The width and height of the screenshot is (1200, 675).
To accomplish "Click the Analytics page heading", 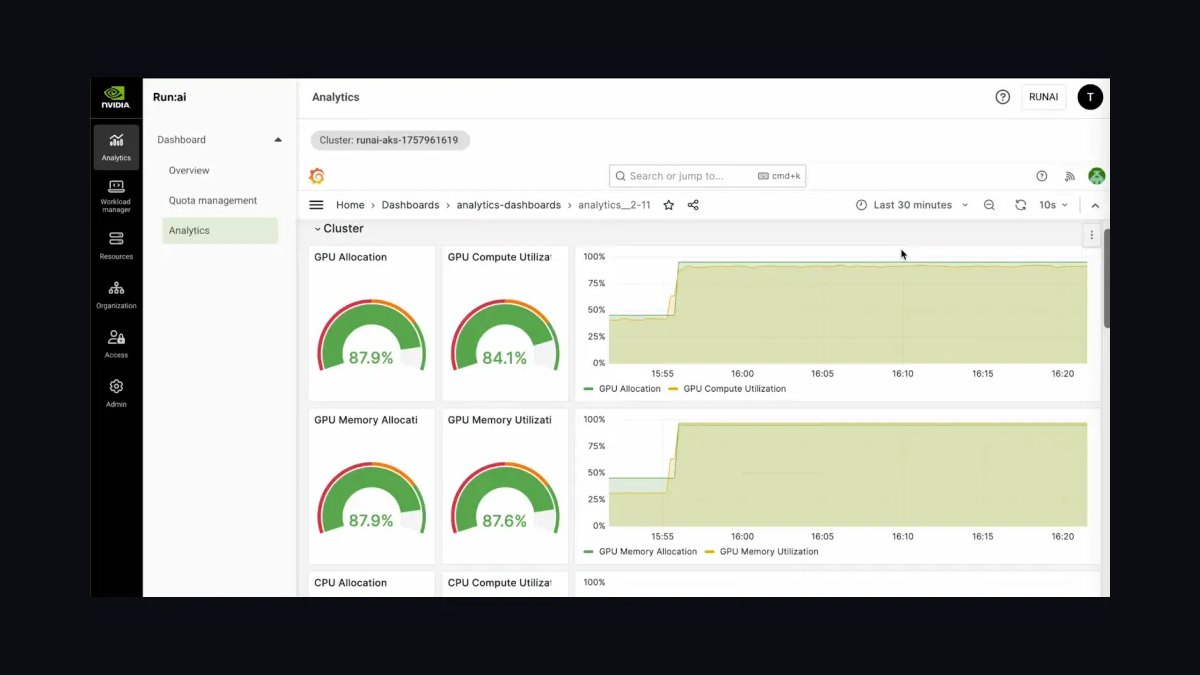I will [x=335, y=97].
